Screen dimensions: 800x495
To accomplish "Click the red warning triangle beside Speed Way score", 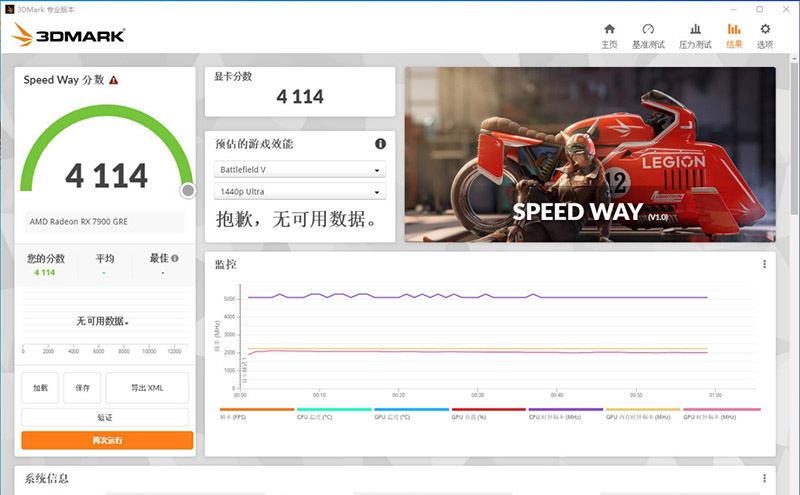I will click(x=114, y=80).
